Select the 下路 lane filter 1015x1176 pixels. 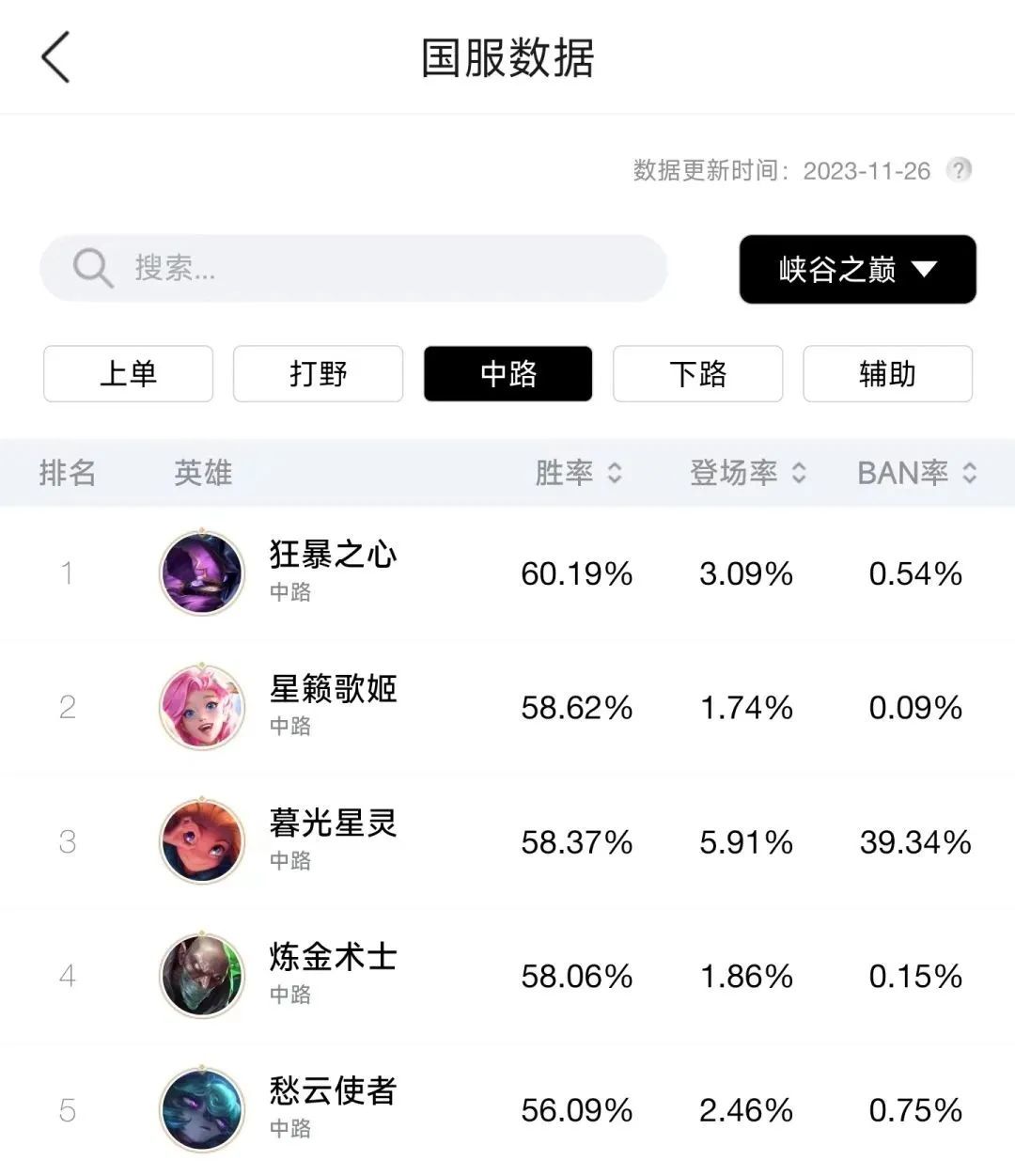[698, 374]
